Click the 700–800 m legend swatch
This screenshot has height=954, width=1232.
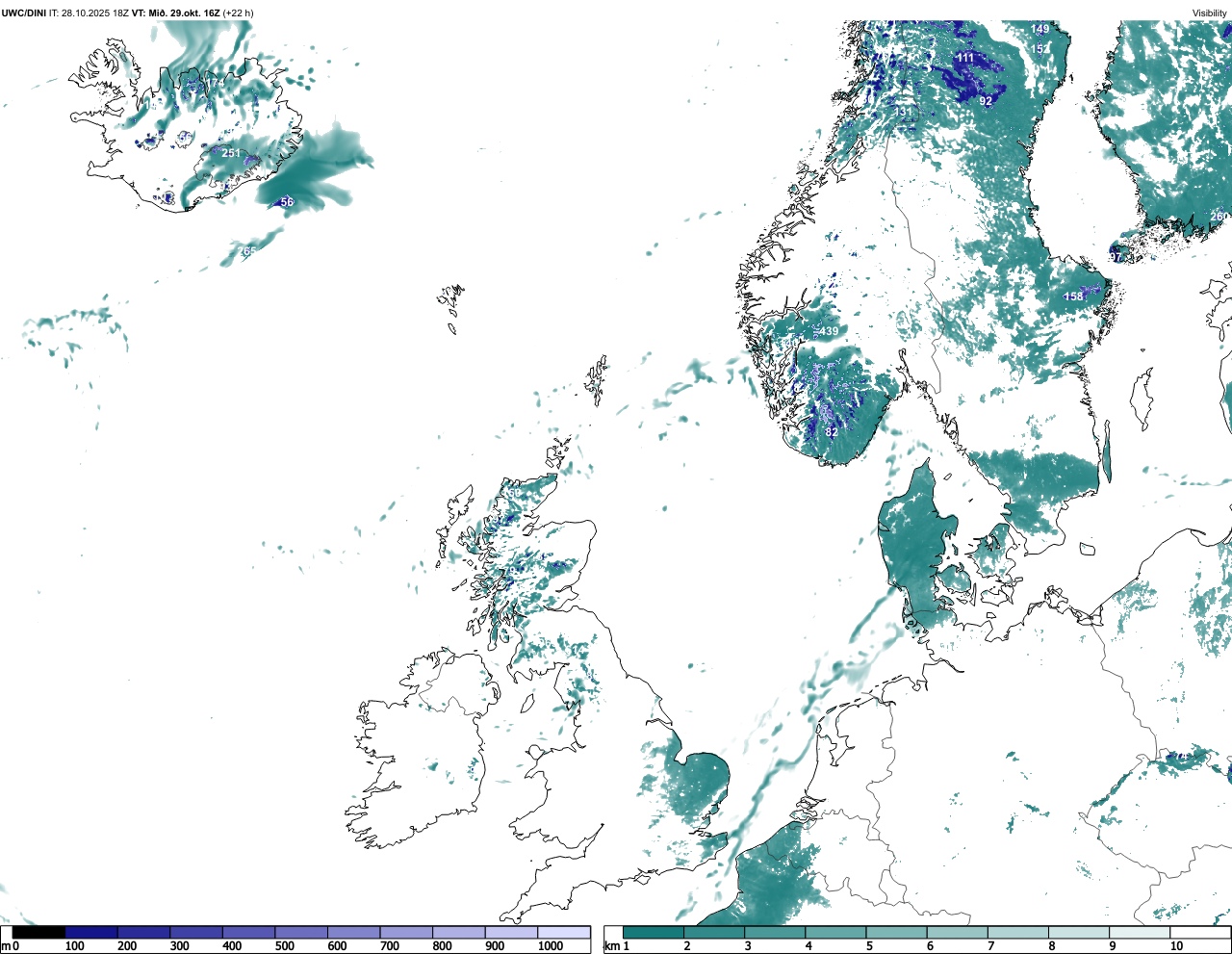click(406, 932)
